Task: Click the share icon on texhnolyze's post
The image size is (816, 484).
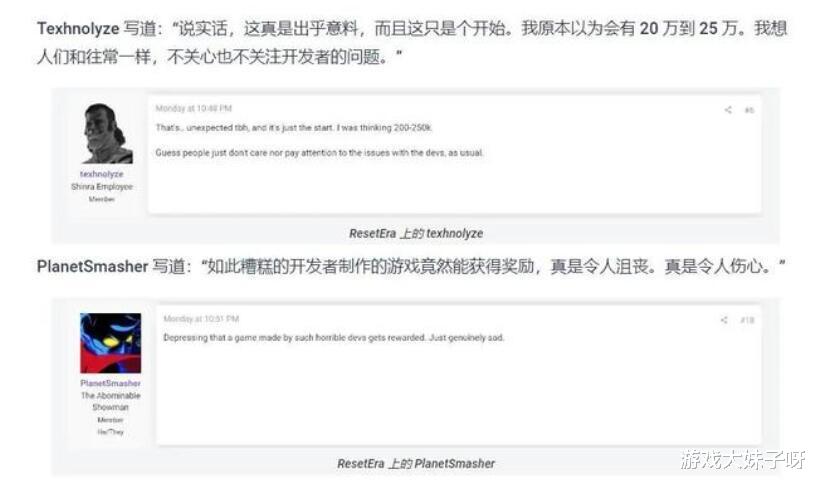Action: tap(728, 110)
